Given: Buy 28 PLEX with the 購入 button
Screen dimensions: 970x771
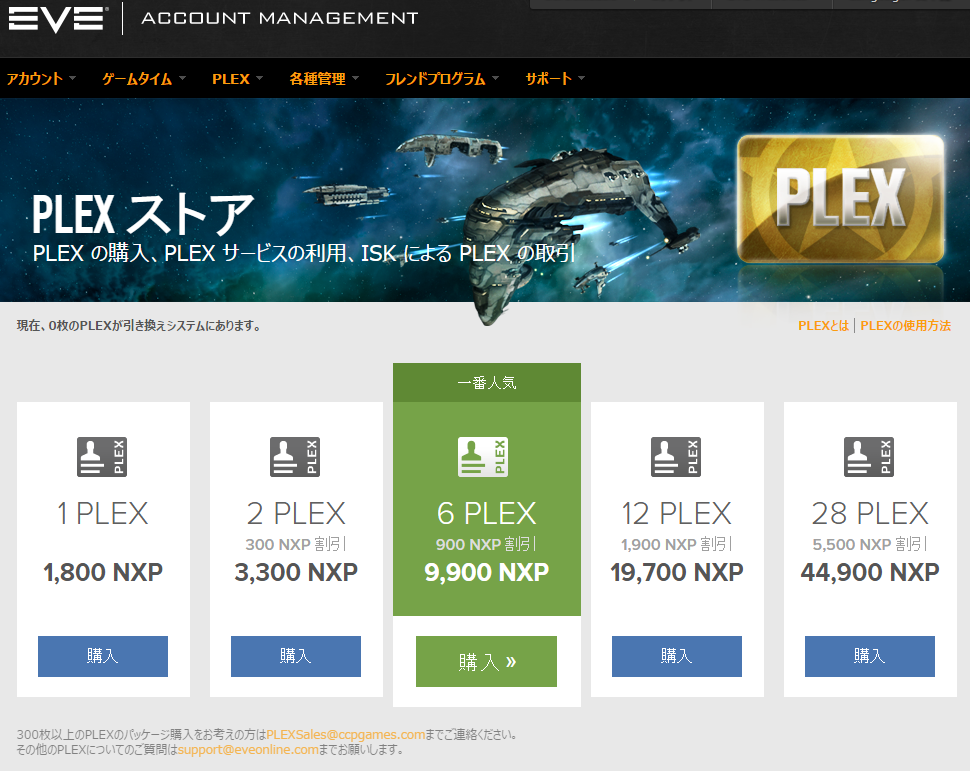Looking at the screenshot, I should (870, 656).
